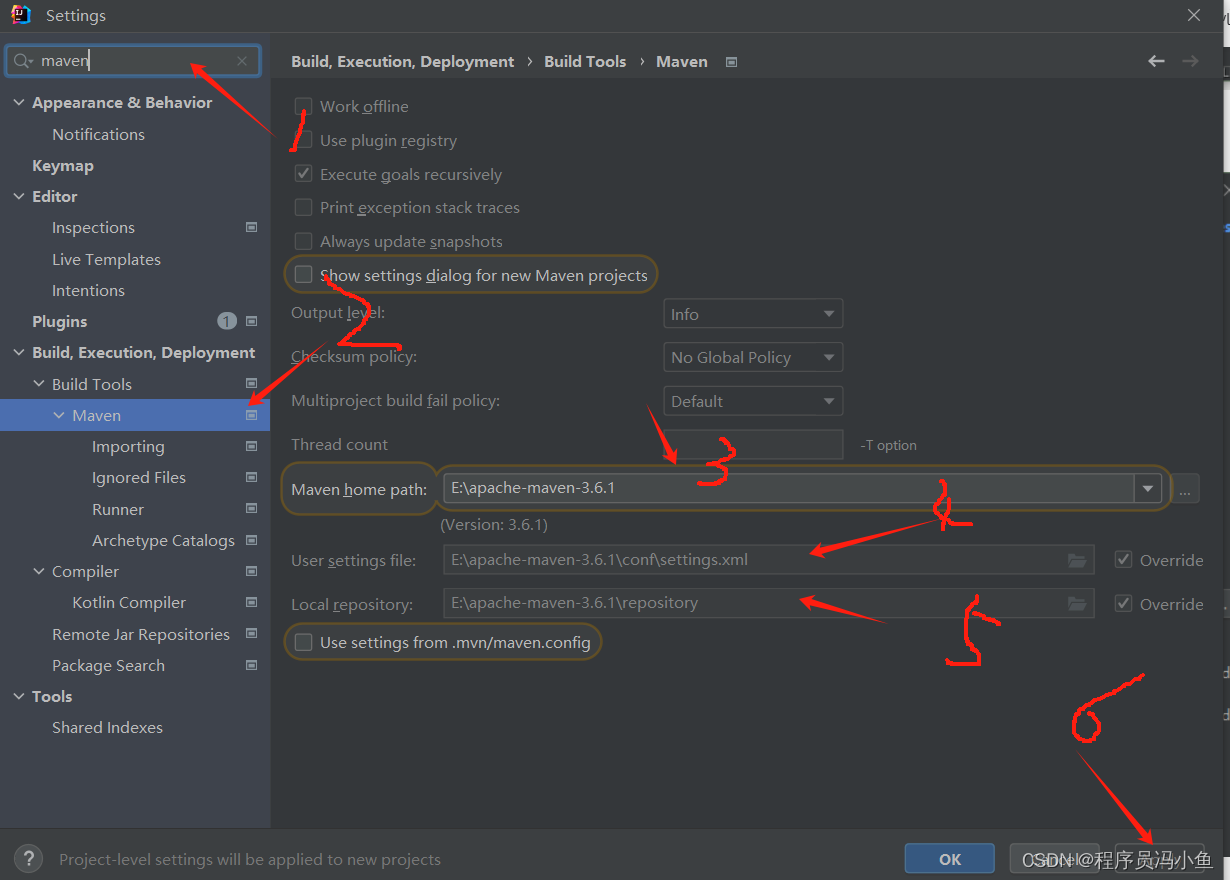The width and height of the screenshot is (1230, 880).
Task: Clear the maven search text with X icon
Action: [x=242, y=61]
